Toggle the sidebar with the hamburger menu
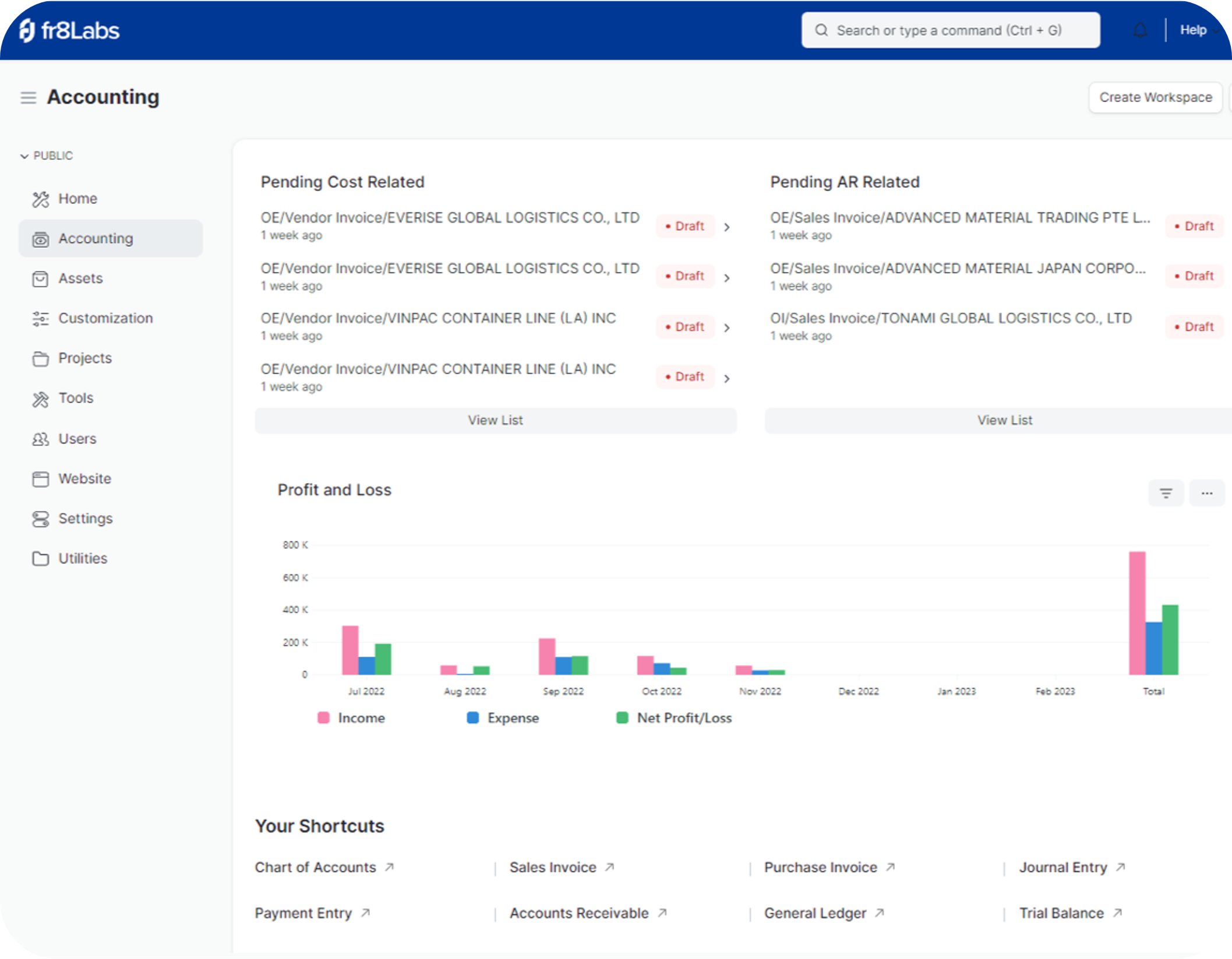 [x=27, y=97]
